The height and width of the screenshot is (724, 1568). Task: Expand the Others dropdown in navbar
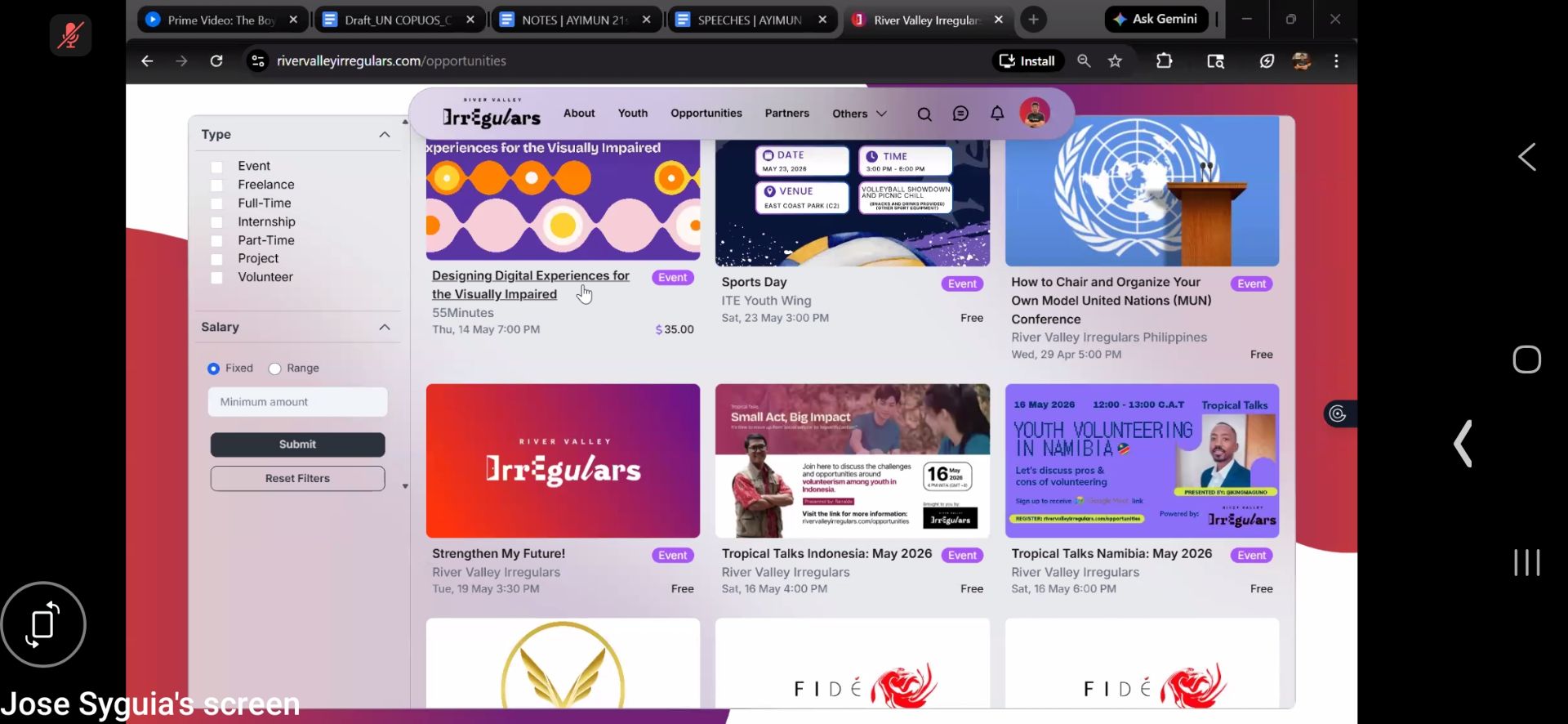(x=859, y=114)
